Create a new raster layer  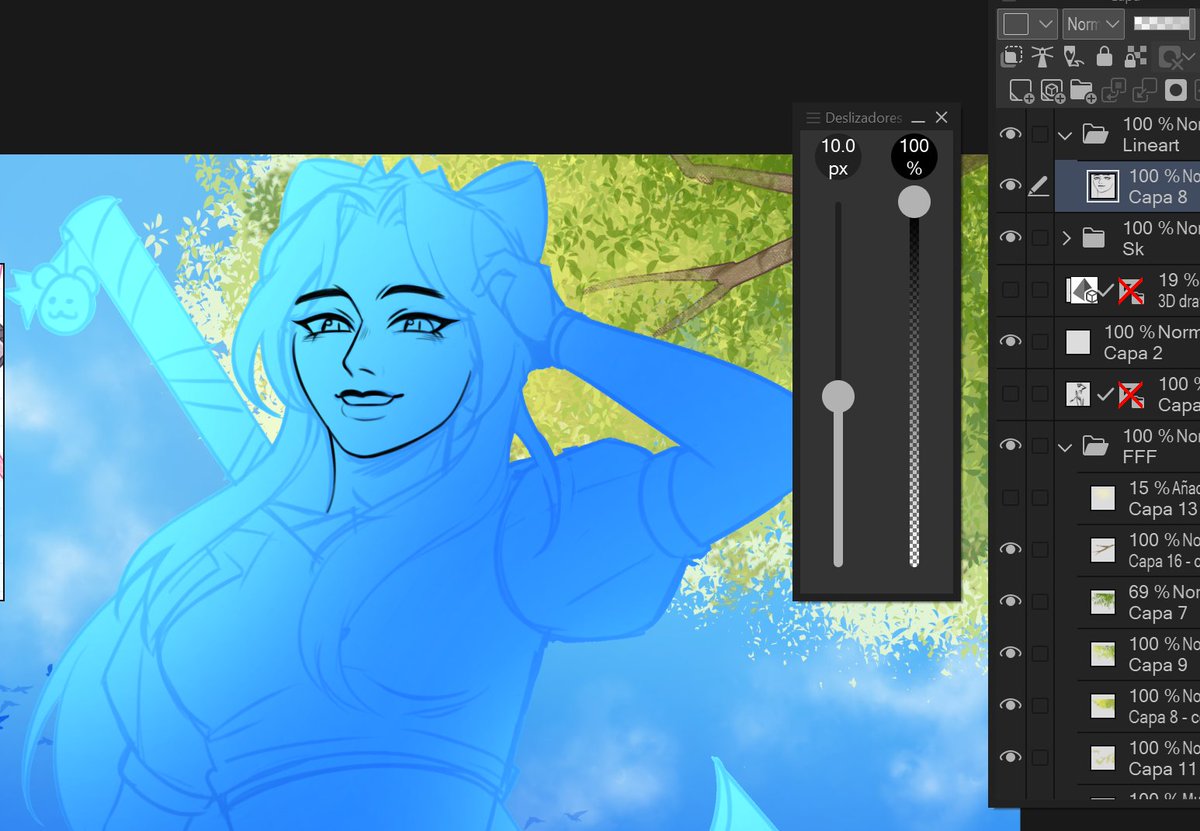pyautogui.click(x=1021, y=91)
